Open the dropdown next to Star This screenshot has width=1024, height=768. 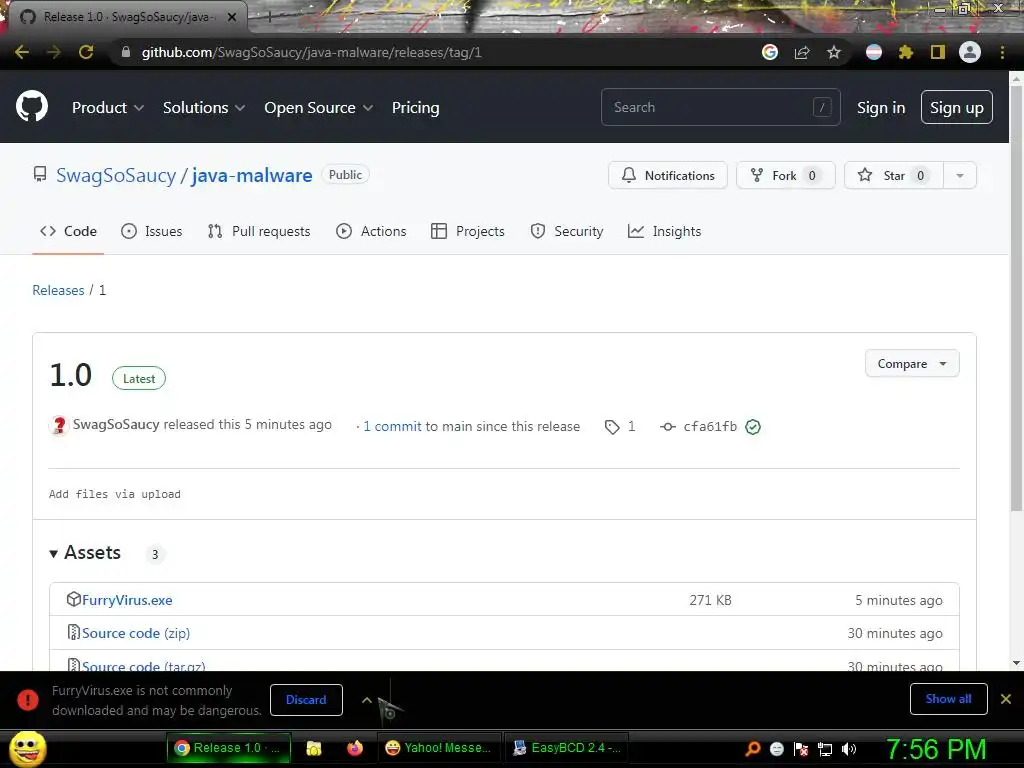click(960, 175)
